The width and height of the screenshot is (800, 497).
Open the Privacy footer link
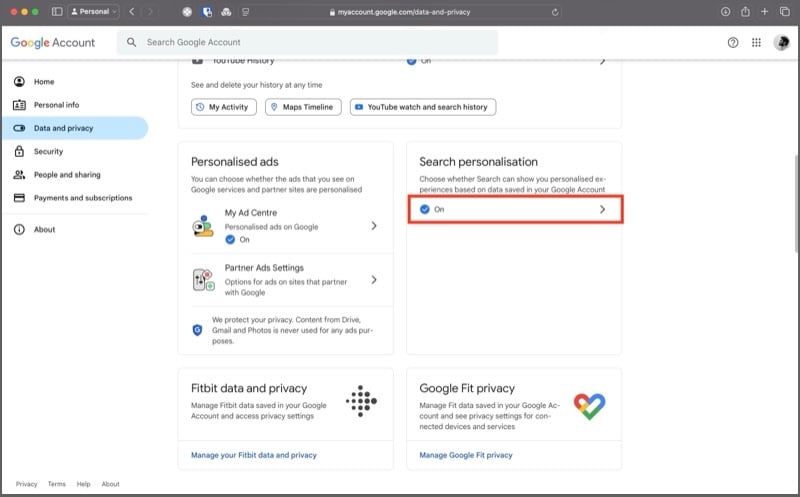tap(27, 484)
